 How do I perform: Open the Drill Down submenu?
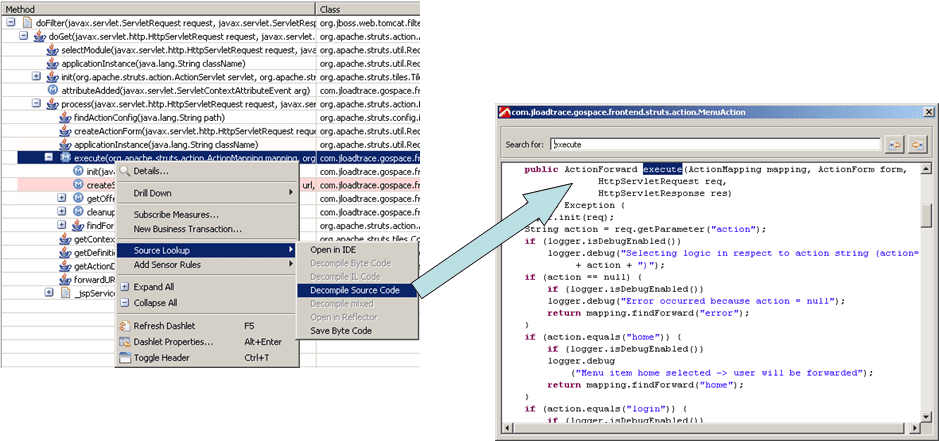tap(207, 193)
